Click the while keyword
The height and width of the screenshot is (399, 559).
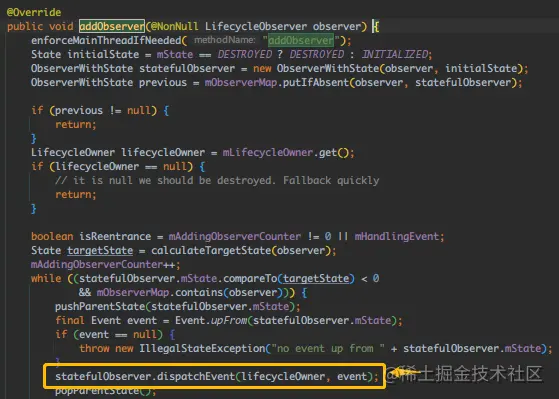[x=46, y=278]
